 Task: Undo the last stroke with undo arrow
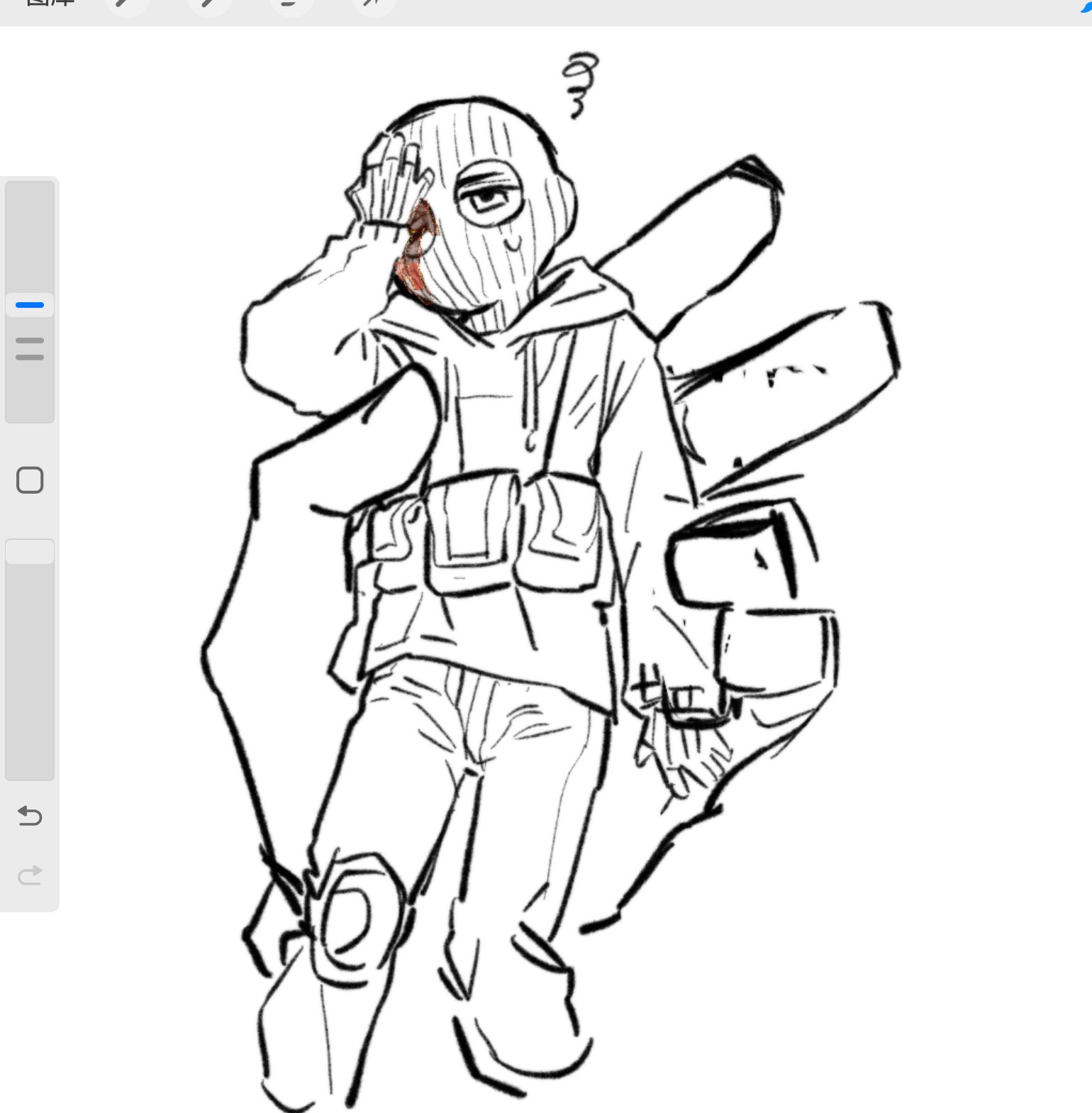click(x=30, y=816)
